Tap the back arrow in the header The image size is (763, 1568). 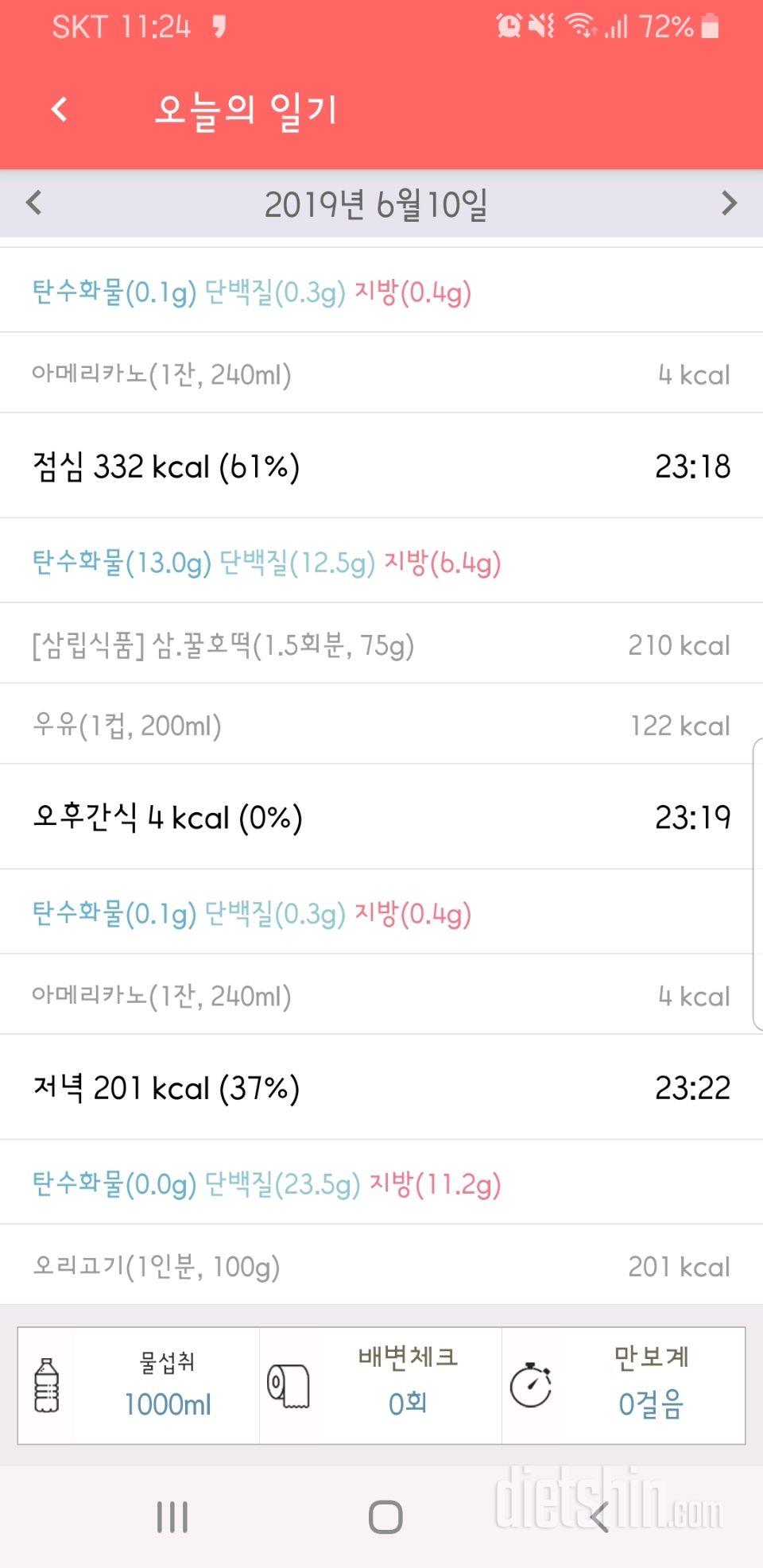pos(60,110)
